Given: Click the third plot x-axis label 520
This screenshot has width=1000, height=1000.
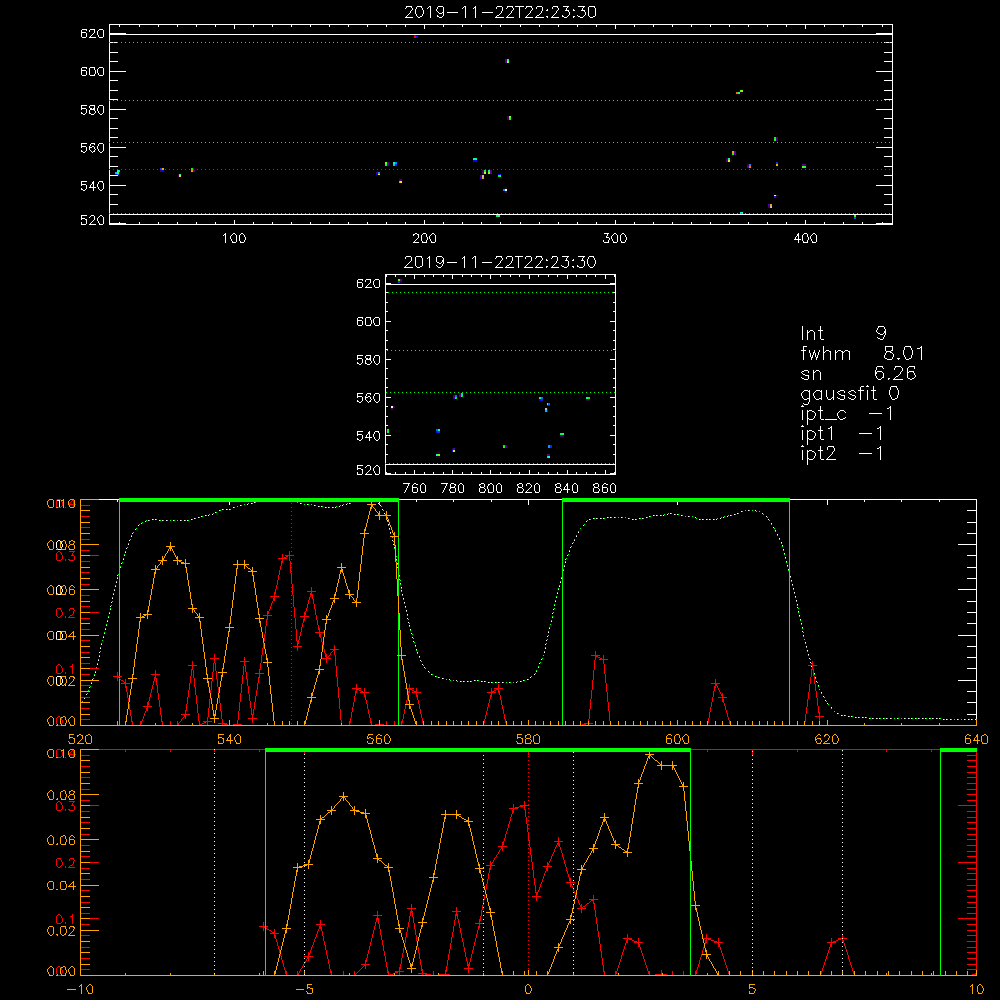Looking at the screenshot, I should tap(80, 739).
